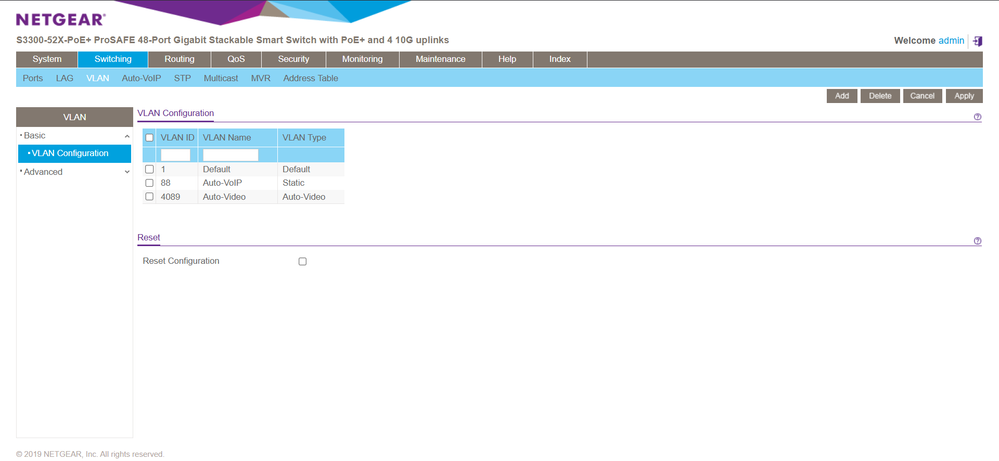Viewport: 999px width, 461px height.
Task: Open the Address Table submenu
Action: 311,78
